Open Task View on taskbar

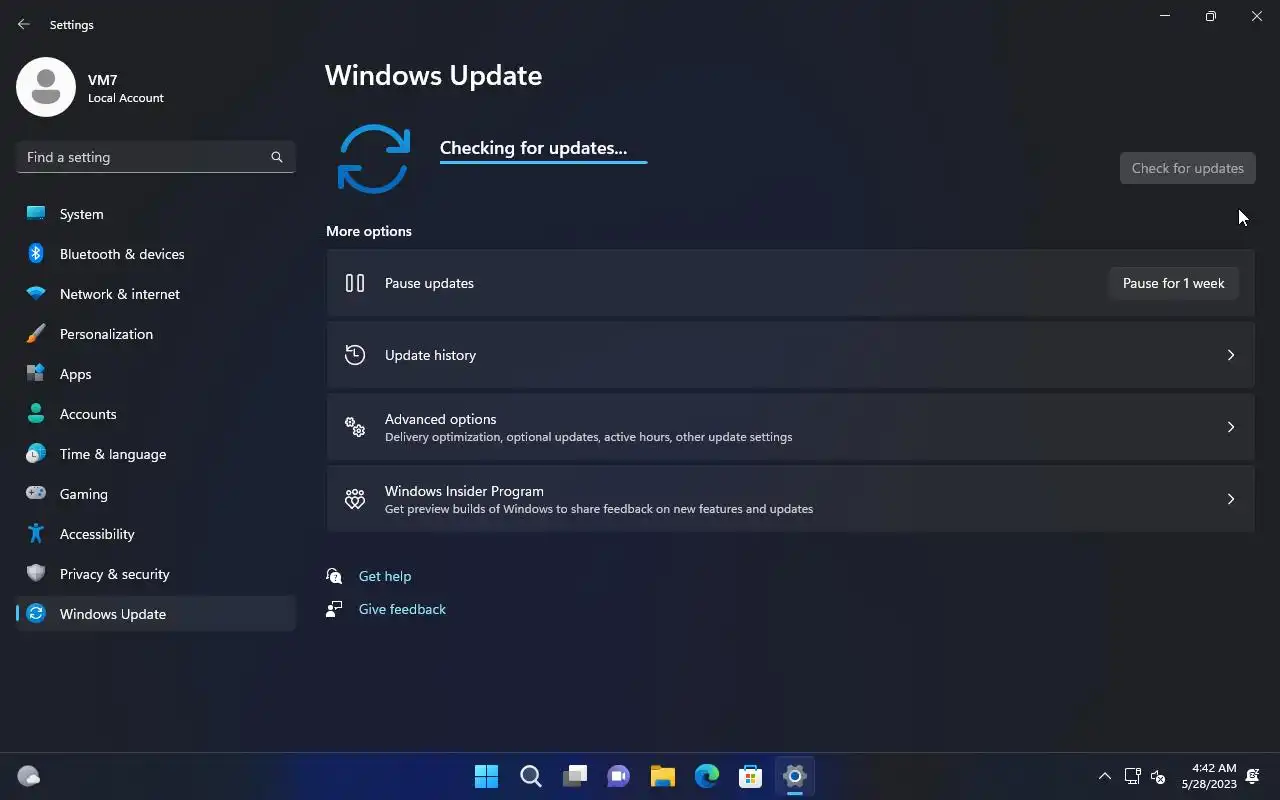pos(575,776)
